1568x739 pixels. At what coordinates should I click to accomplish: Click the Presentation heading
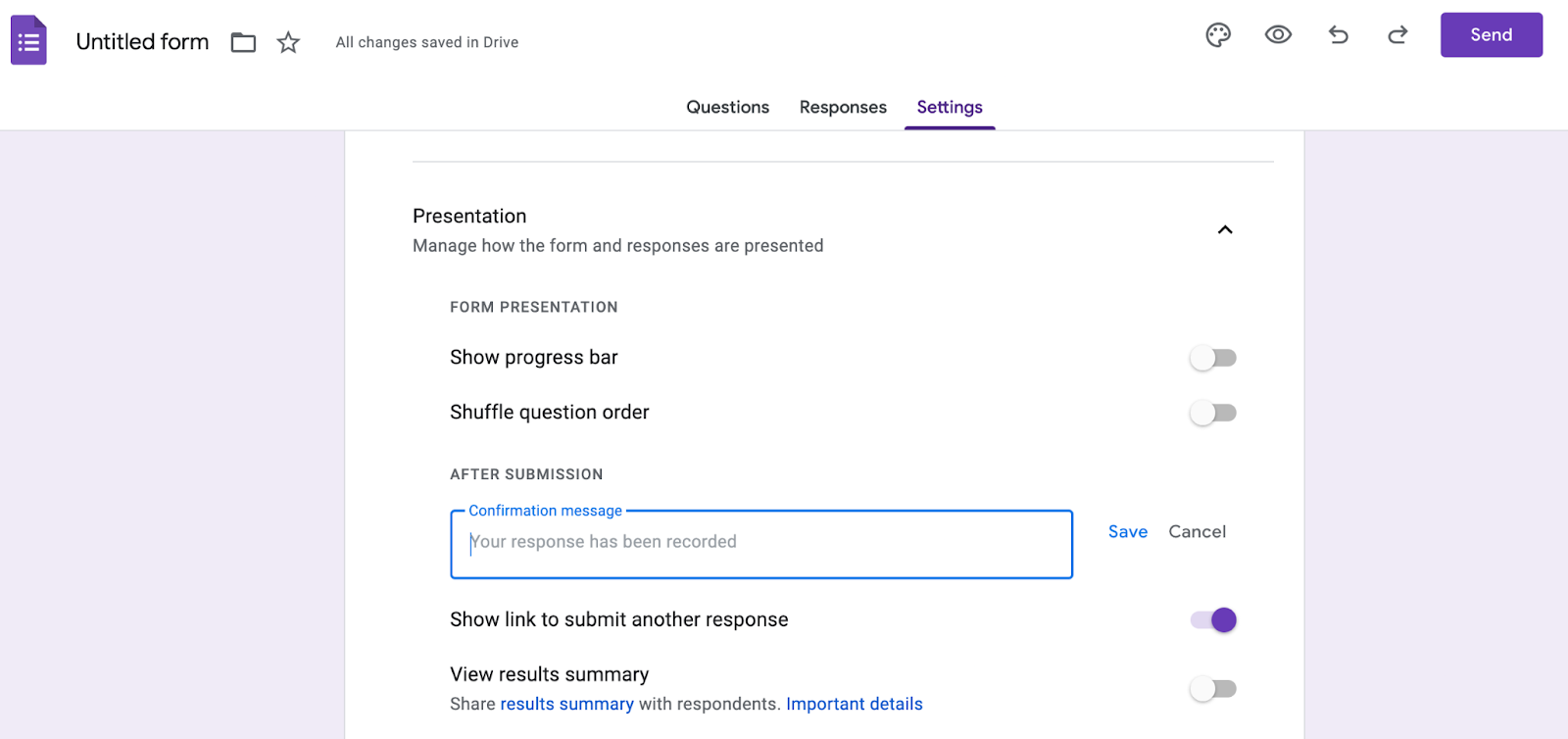click(469, 216)
